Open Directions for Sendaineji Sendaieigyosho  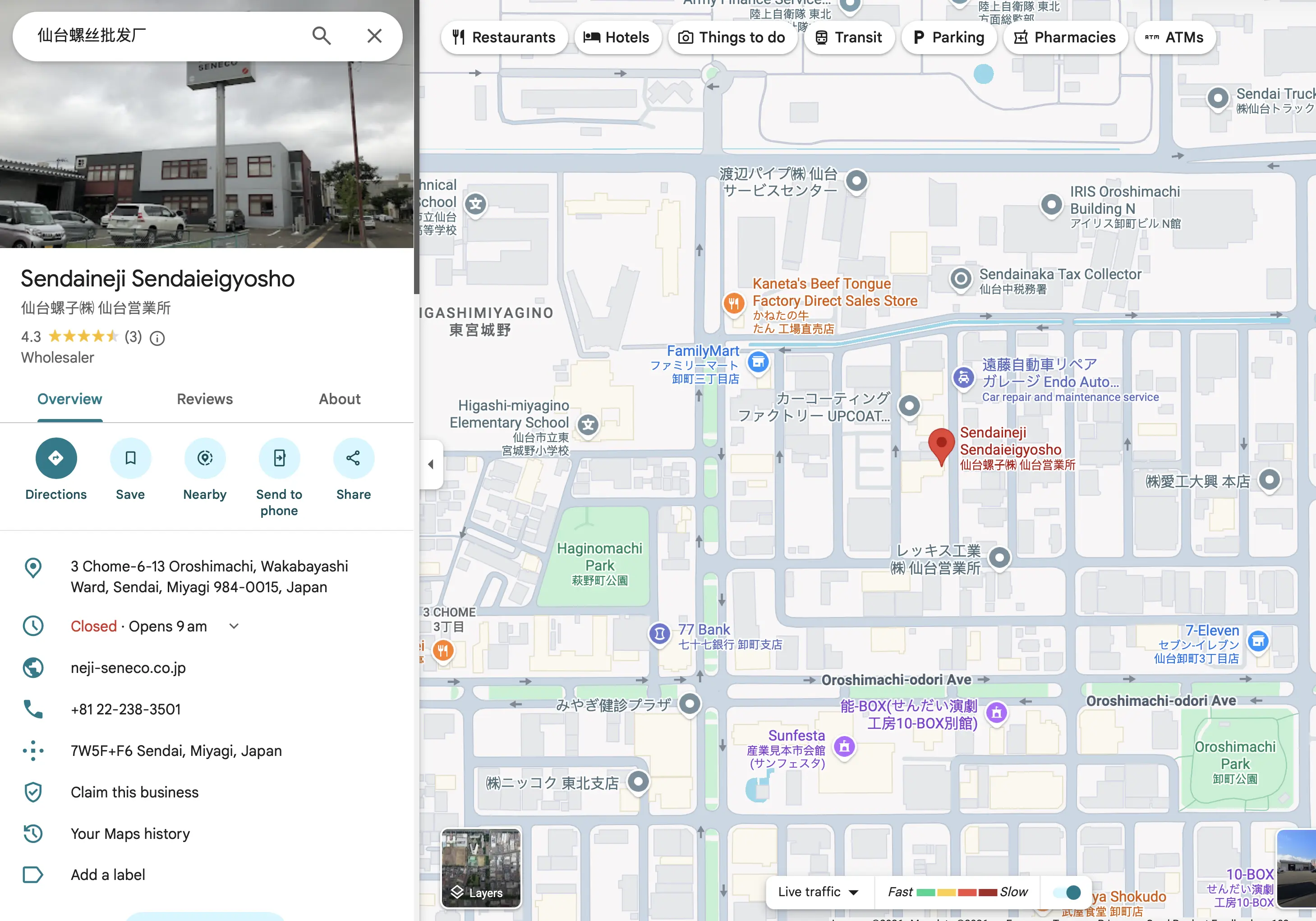(55, 458)
